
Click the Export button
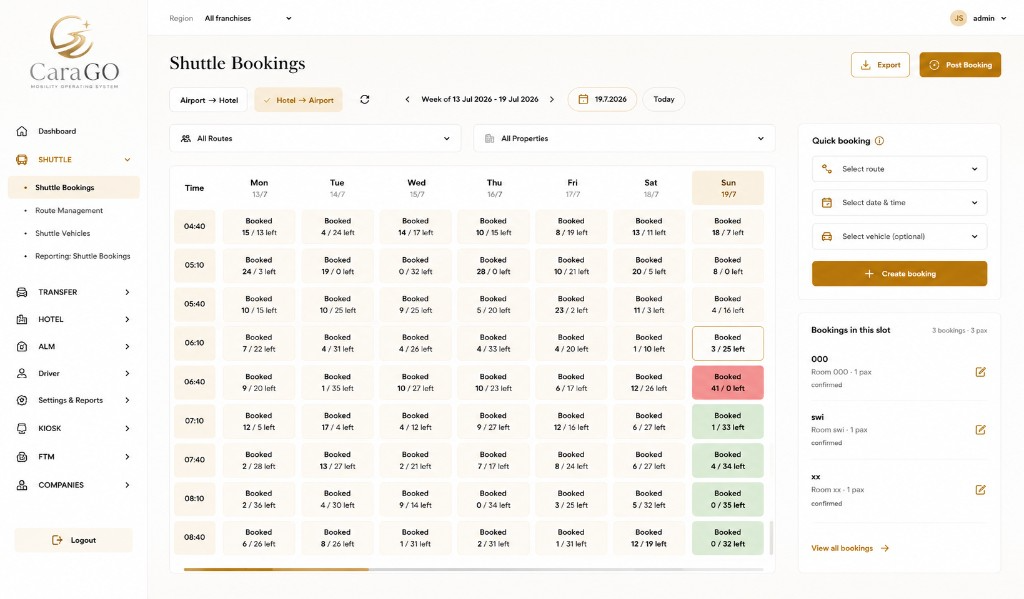880,65
